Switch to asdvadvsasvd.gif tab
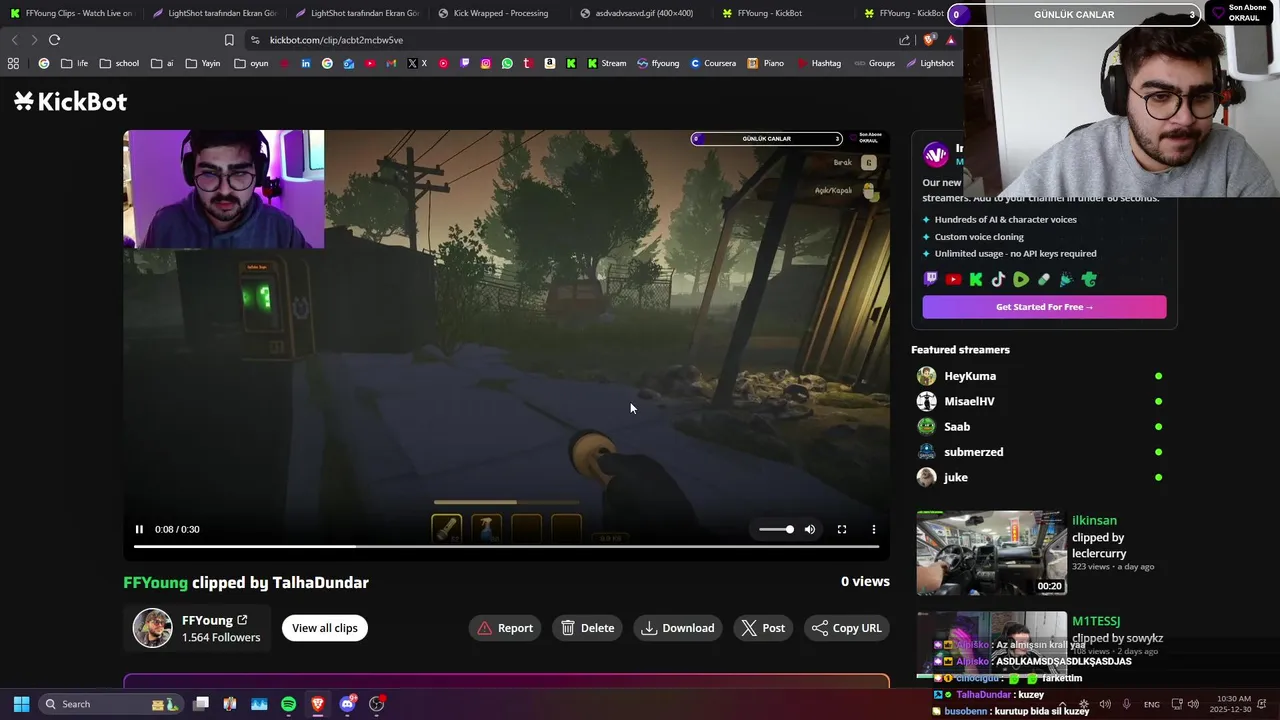 click(641, 13)
